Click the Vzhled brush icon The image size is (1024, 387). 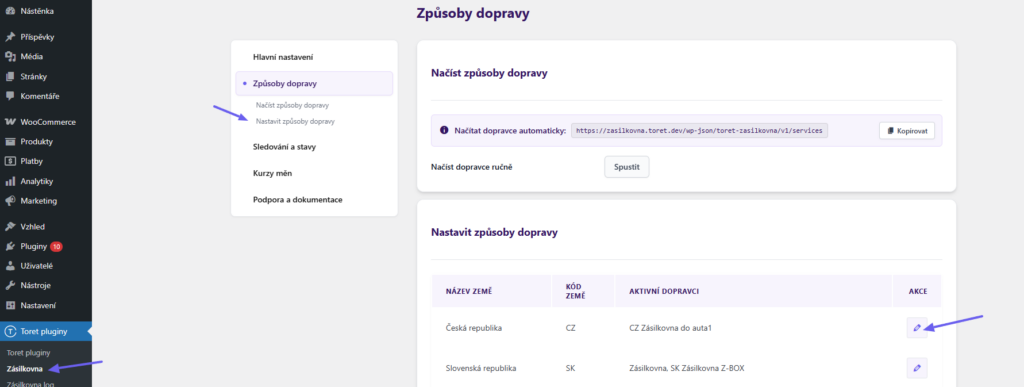click(10, 227)
